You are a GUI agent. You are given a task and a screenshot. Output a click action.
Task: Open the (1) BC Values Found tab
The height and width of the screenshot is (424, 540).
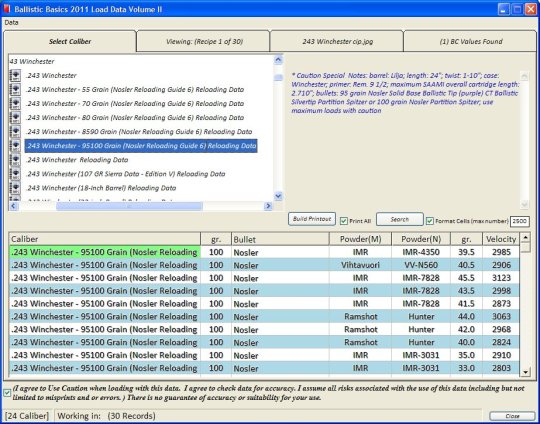(471, 42)
